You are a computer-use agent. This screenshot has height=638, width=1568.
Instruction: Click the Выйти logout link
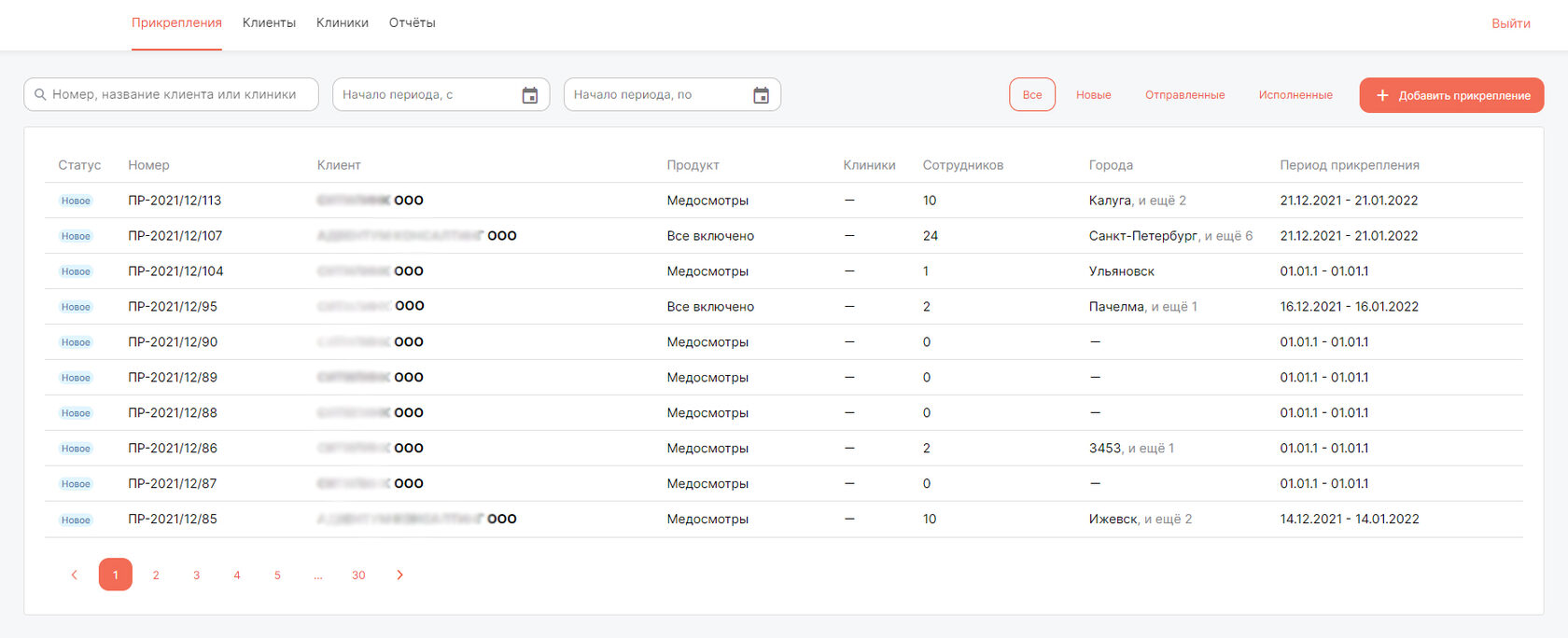tap(1510, 23)
